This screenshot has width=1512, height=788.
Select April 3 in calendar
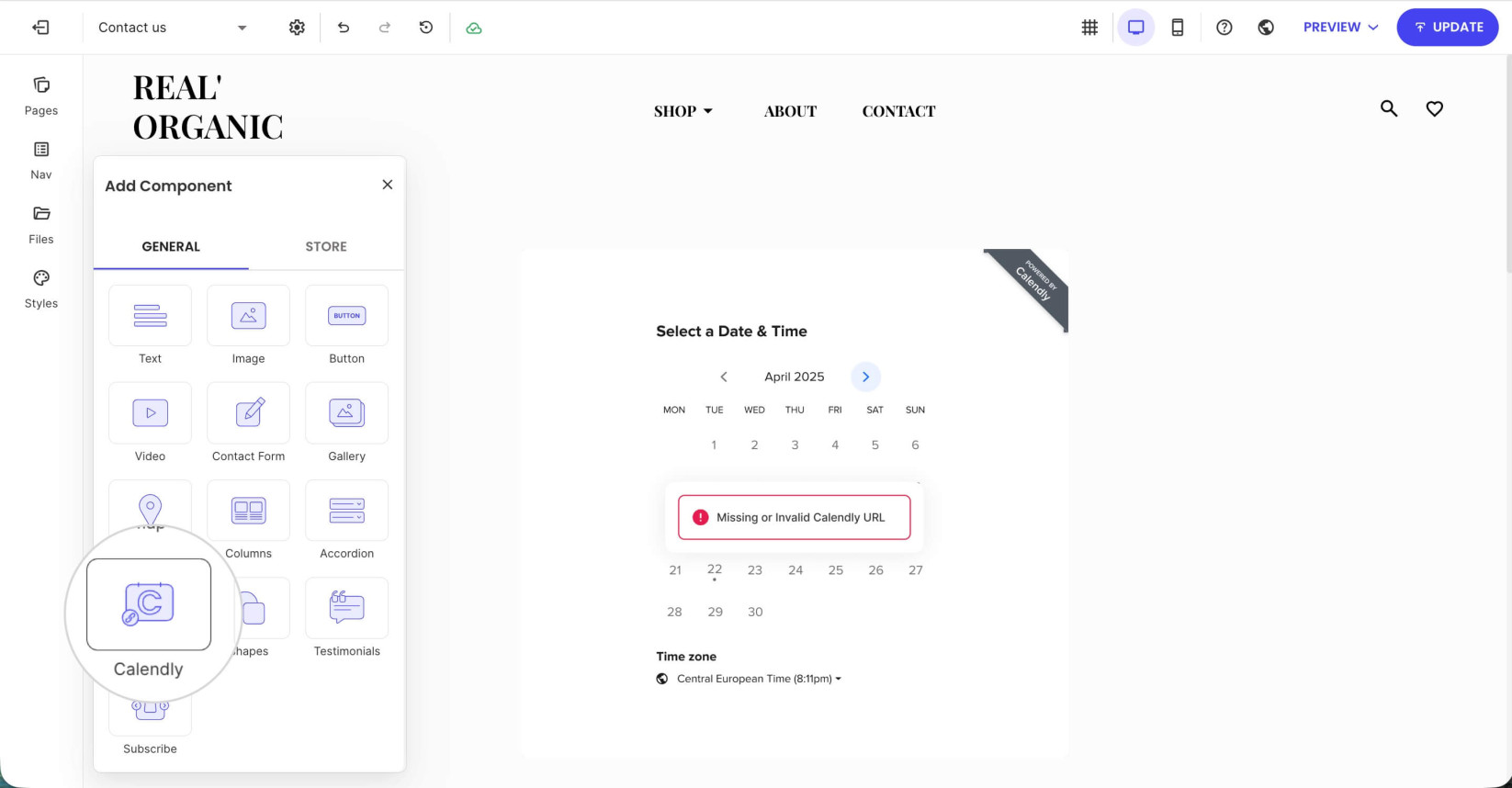[795, 445]
